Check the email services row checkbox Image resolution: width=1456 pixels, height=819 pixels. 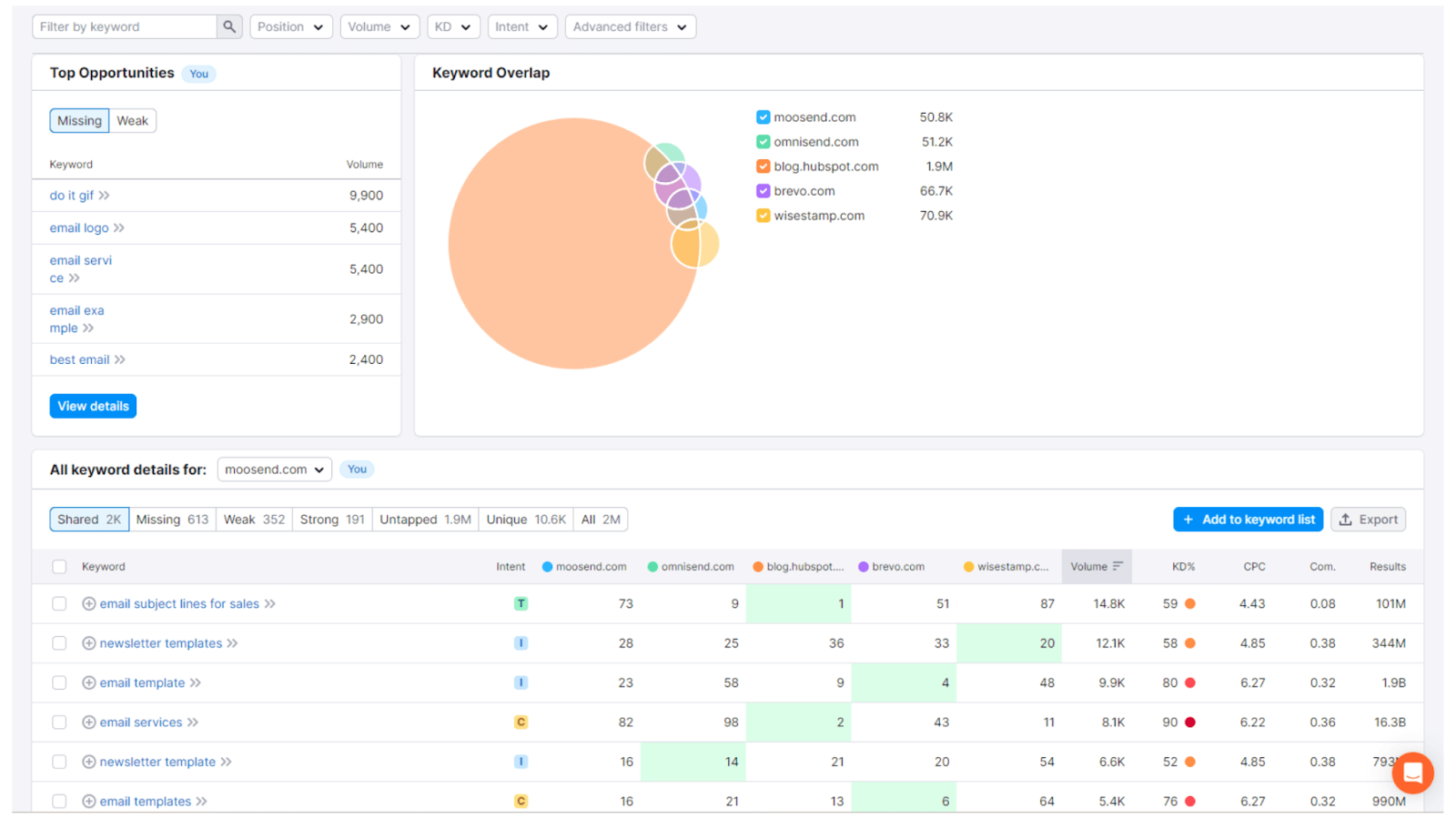pyautogui.click(x=59, y=723)
